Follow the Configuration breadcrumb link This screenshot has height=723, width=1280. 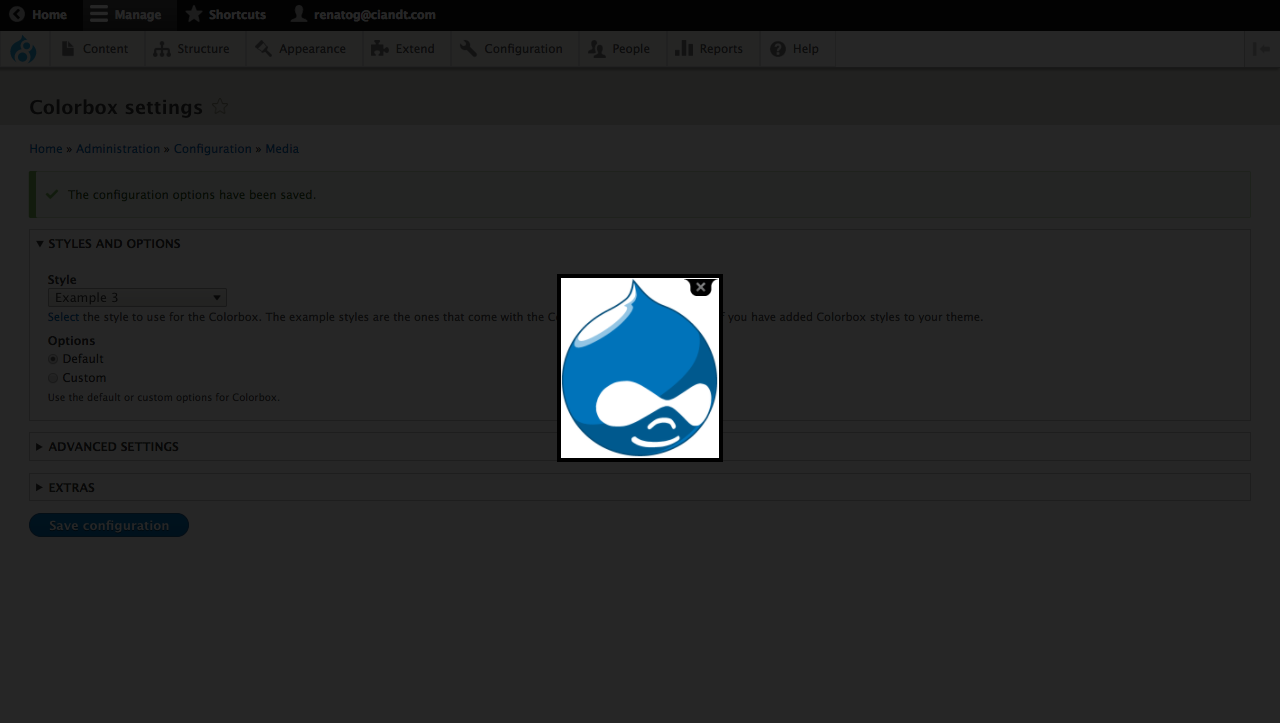213,149
